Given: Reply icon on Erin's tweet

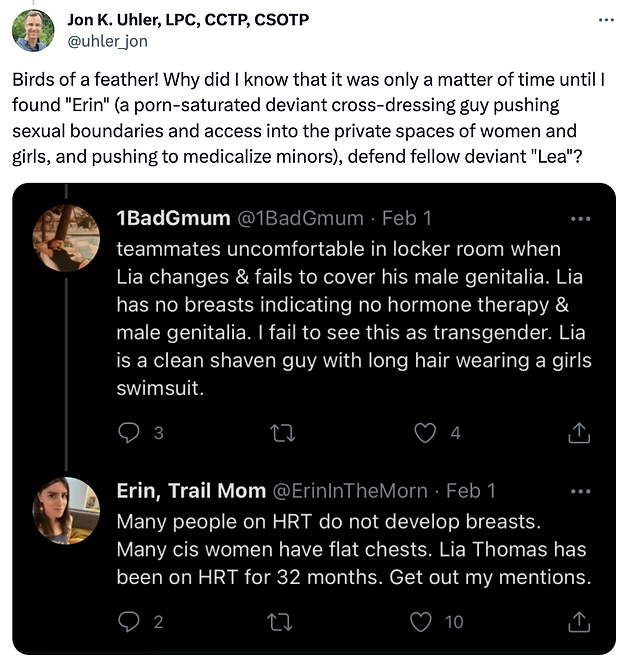Looking at the screenshot, I should pos(129,621).
